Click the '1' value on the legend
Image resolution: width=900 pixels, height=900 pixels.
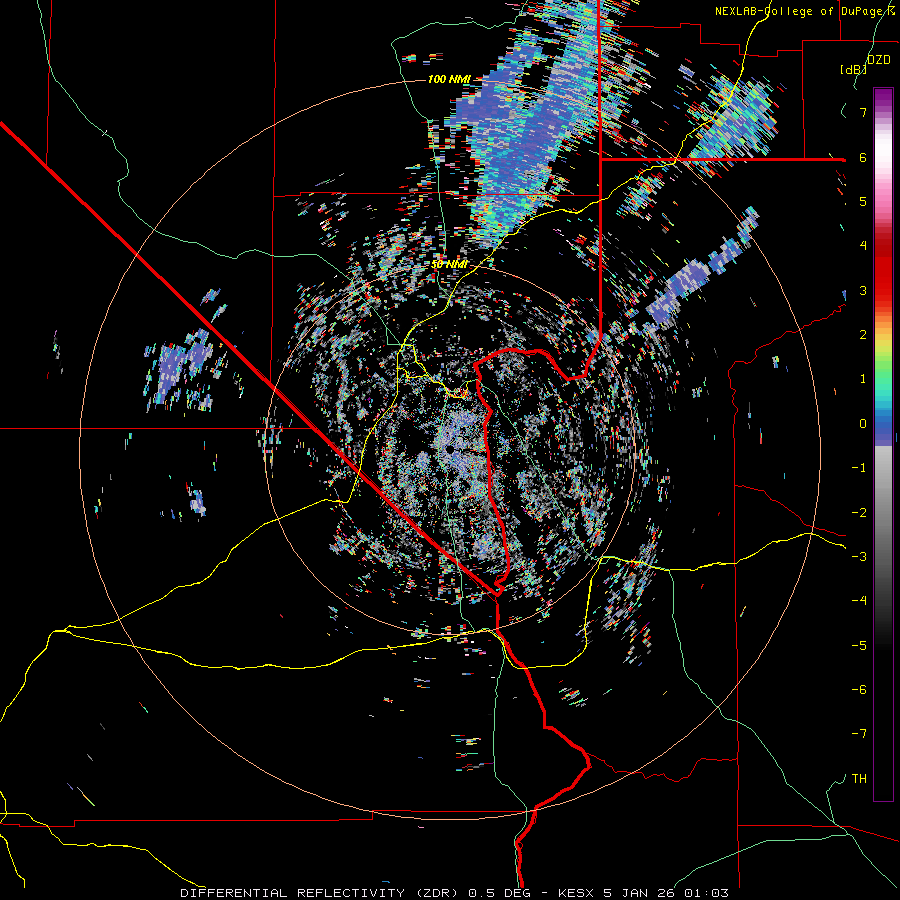(863, 379)
